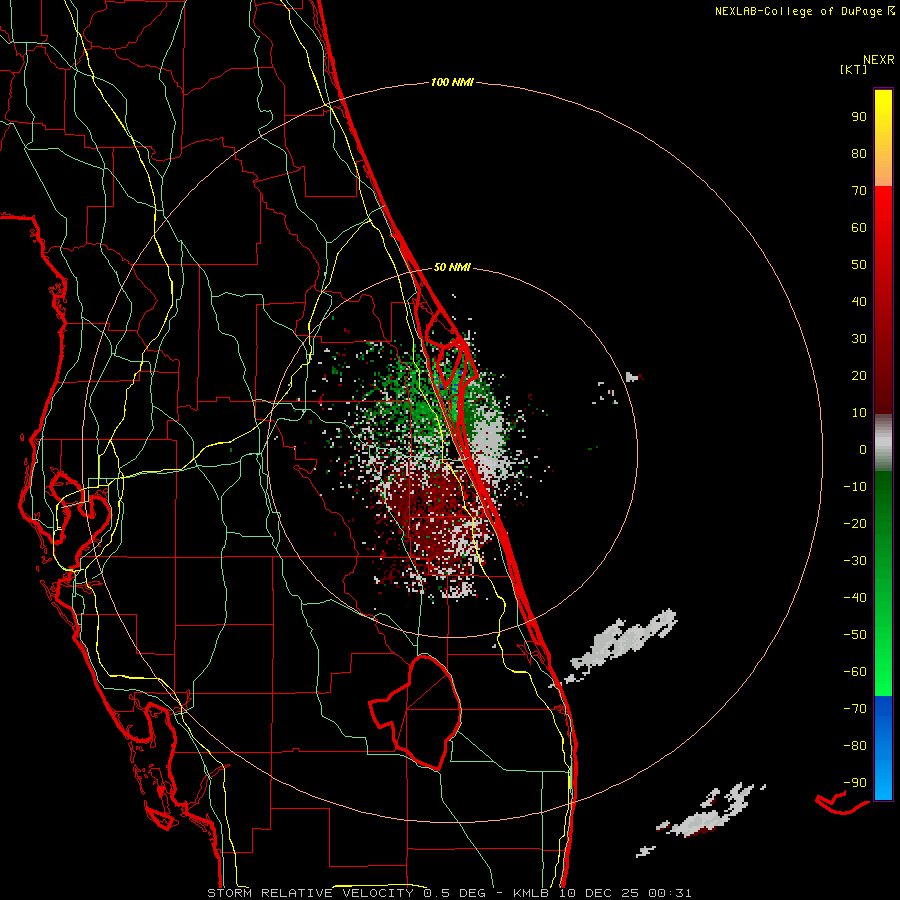Click the 100 NMI range ring label
This screenshot has width=900, height=900.
click(452, 83)
